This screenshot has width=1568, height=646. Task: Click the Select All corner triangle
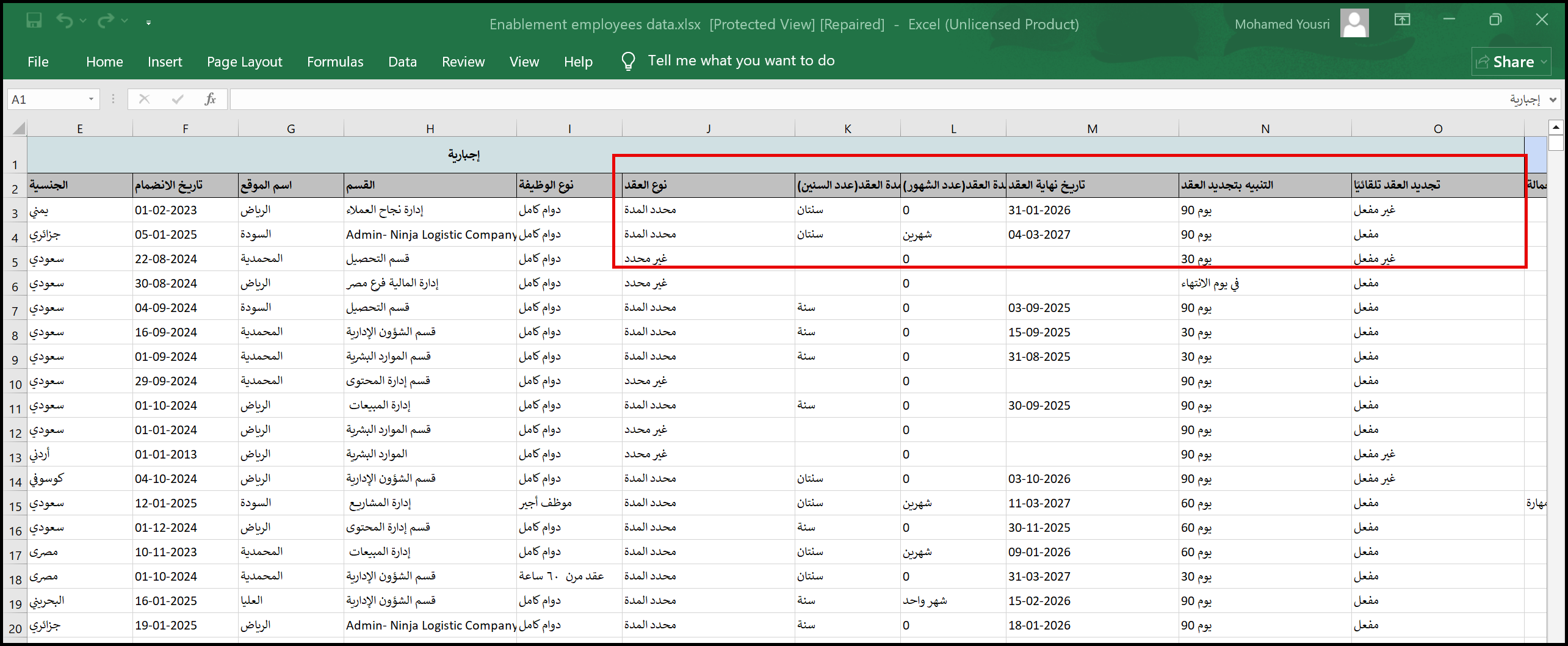click(x=18, y=128)
